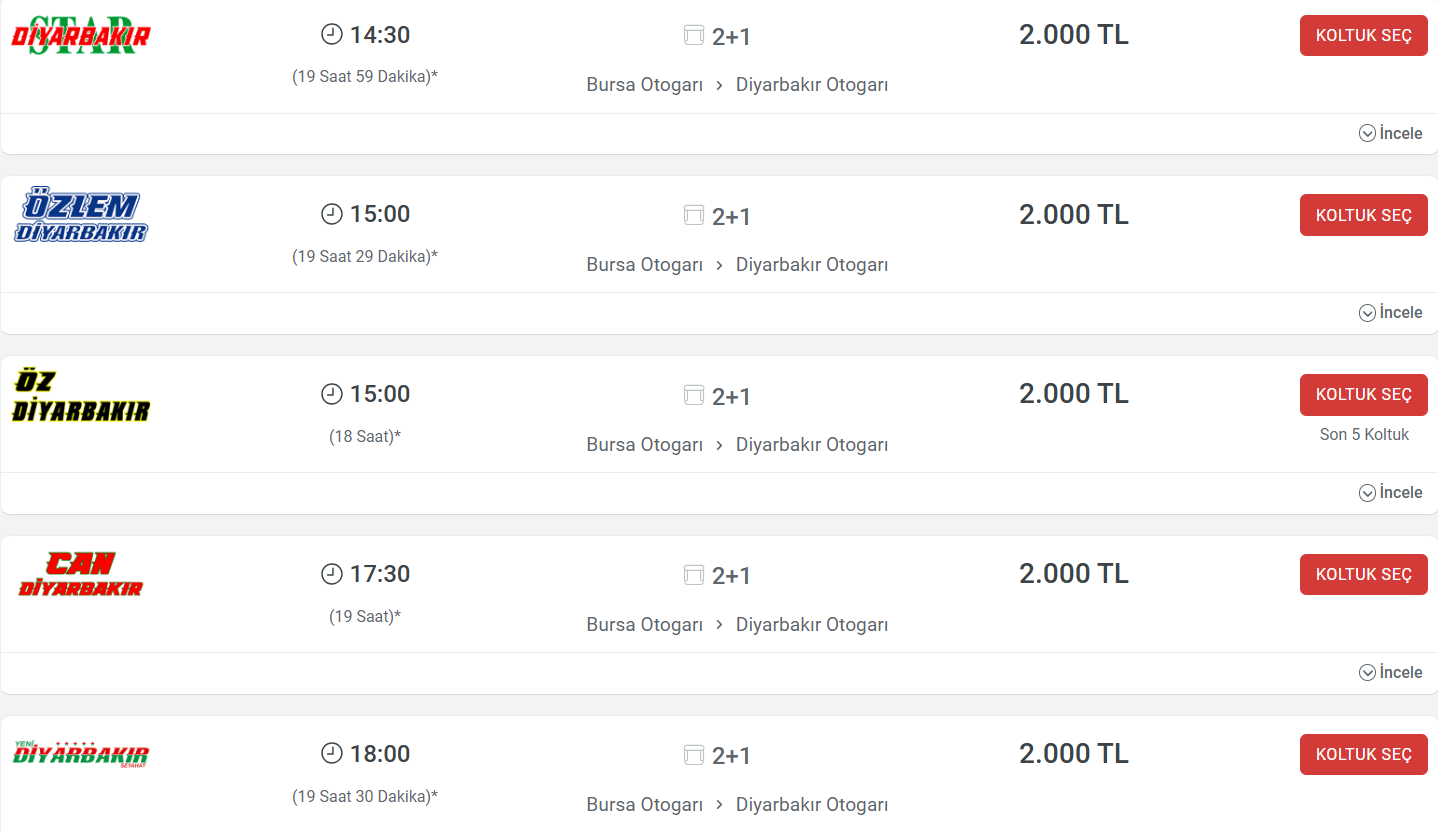Click the Özlem Diyarbakır company logo
The width and height of the screenshot is (1438, 832).
point(81,216)
